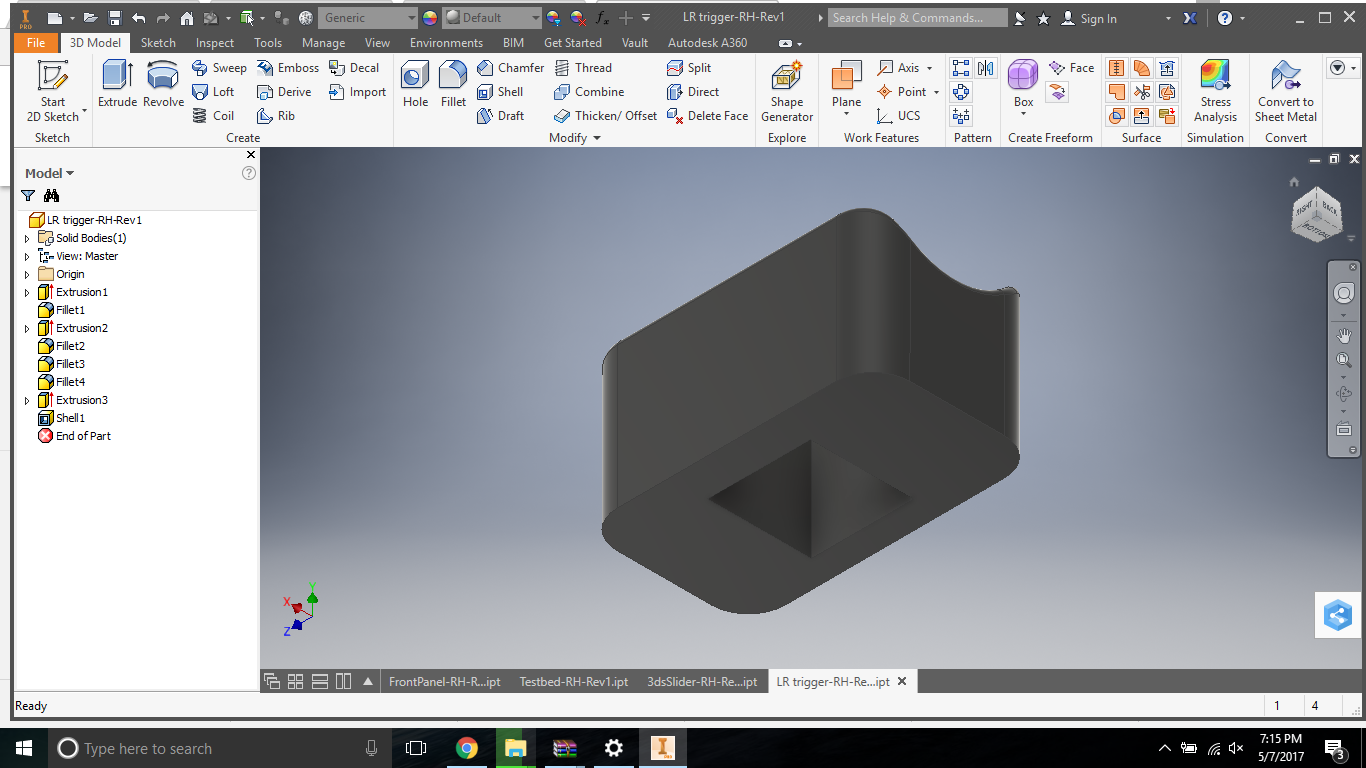Screen dimensions: 1366x768
Task: Pick the Shell tool in the Modify panel
Action: (500, 92)
